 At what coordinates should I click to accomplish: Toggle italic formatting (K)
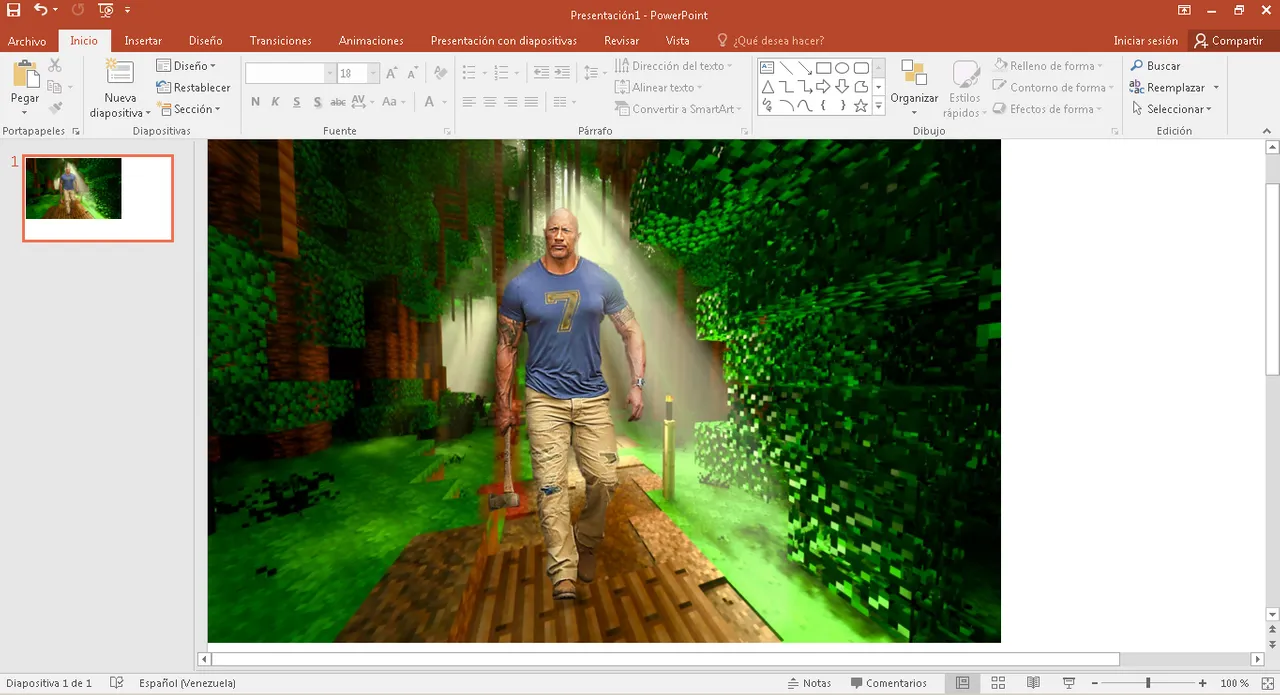[x=277, y=102]
